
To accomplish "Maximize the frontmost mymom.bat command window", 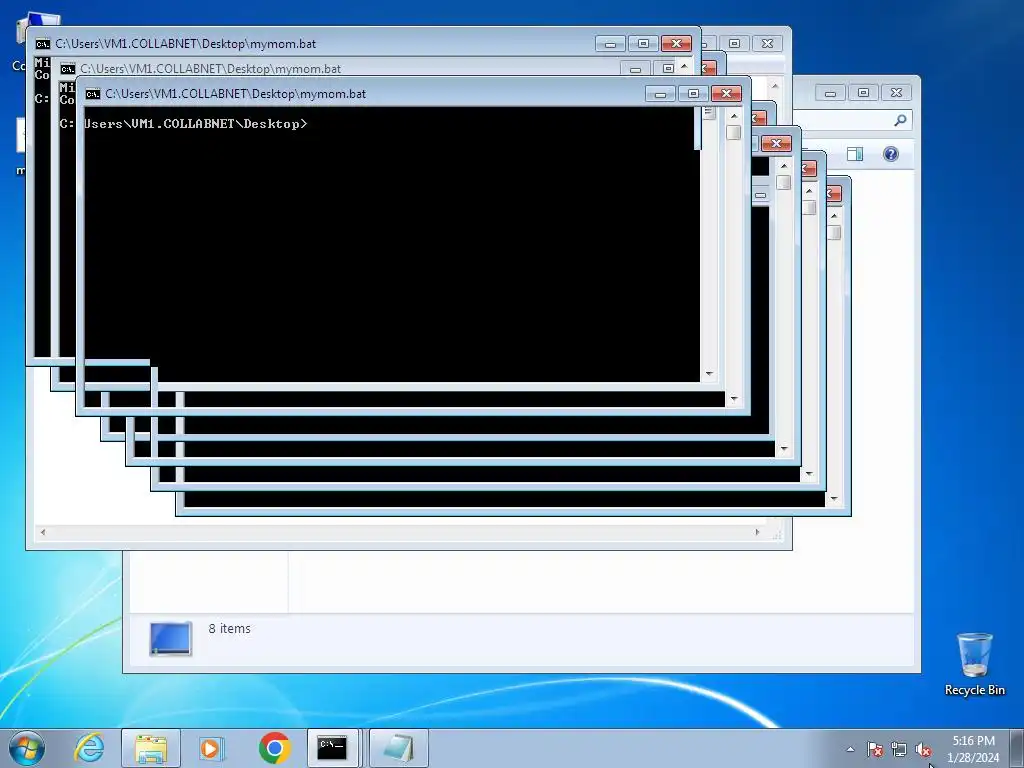I will click(x=693, y=94).
